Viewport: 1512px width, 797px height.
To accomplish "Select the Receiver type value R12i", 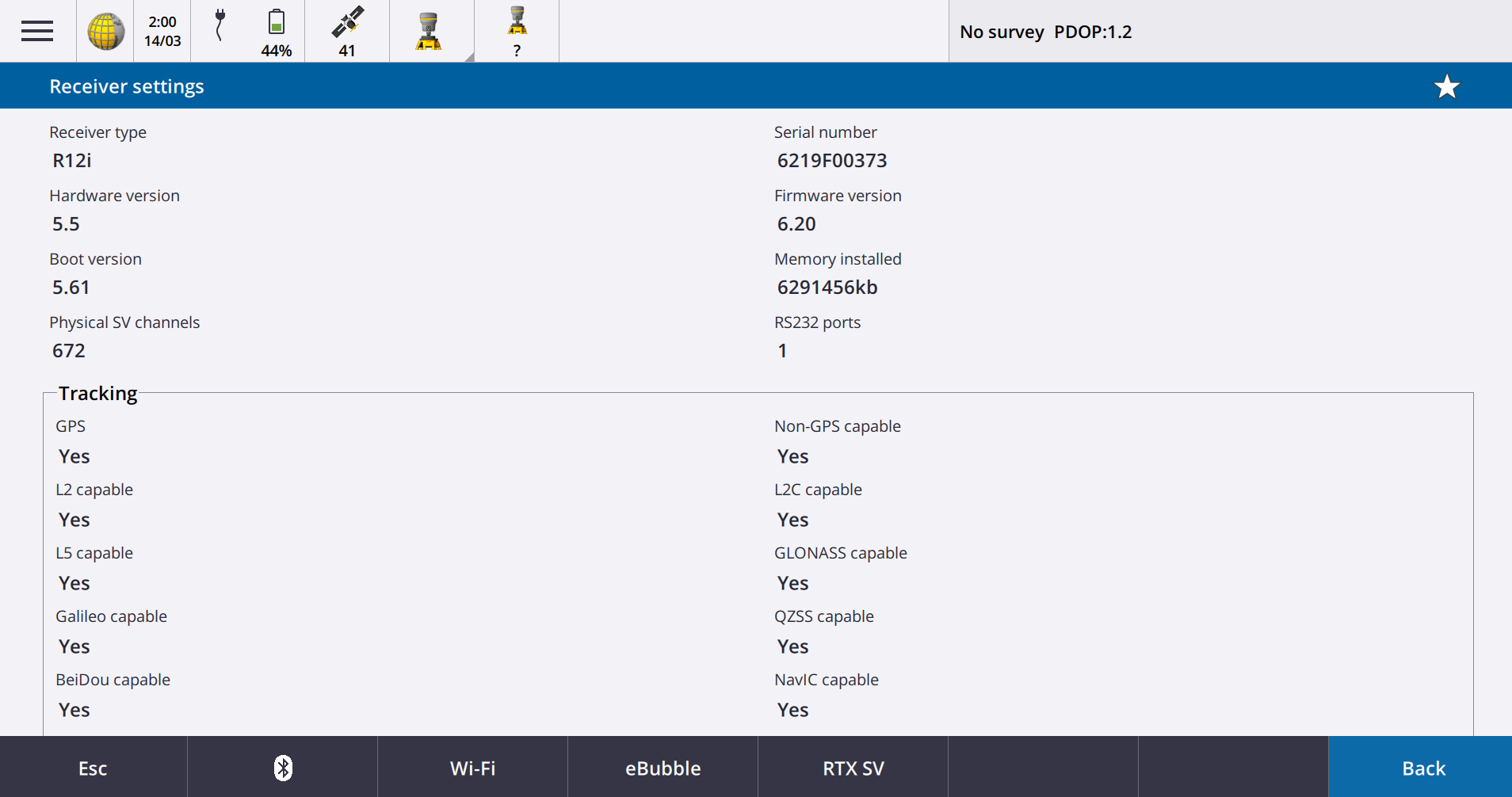I will (x=72, y=161).
